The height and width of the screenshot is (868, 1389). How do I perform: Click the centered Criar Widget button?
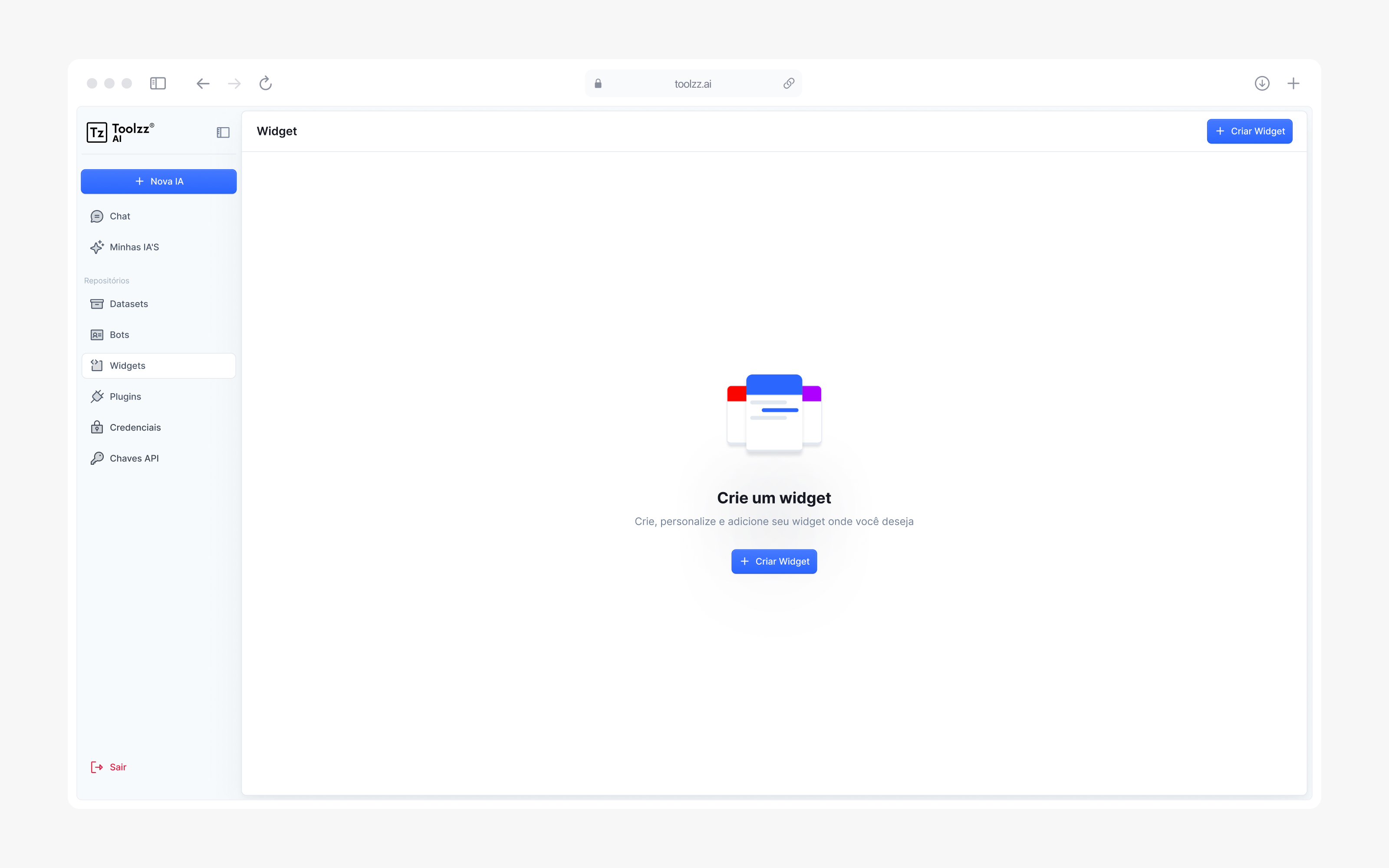click(x=773, y=562)
